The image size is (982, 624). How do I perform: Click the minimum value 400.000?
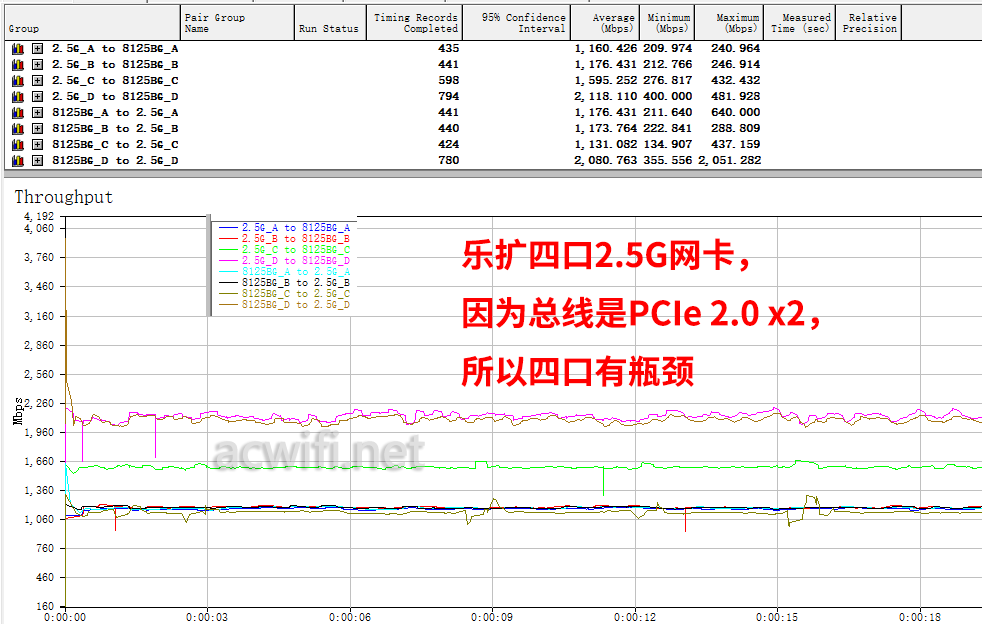pyautogui.click(x=668, y=96)
